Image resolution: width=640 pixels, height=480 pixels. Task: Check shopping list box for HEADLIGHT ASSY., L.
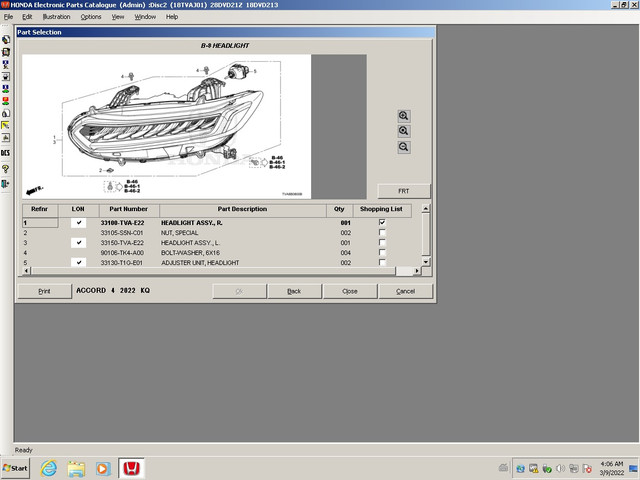pos(382,242)
